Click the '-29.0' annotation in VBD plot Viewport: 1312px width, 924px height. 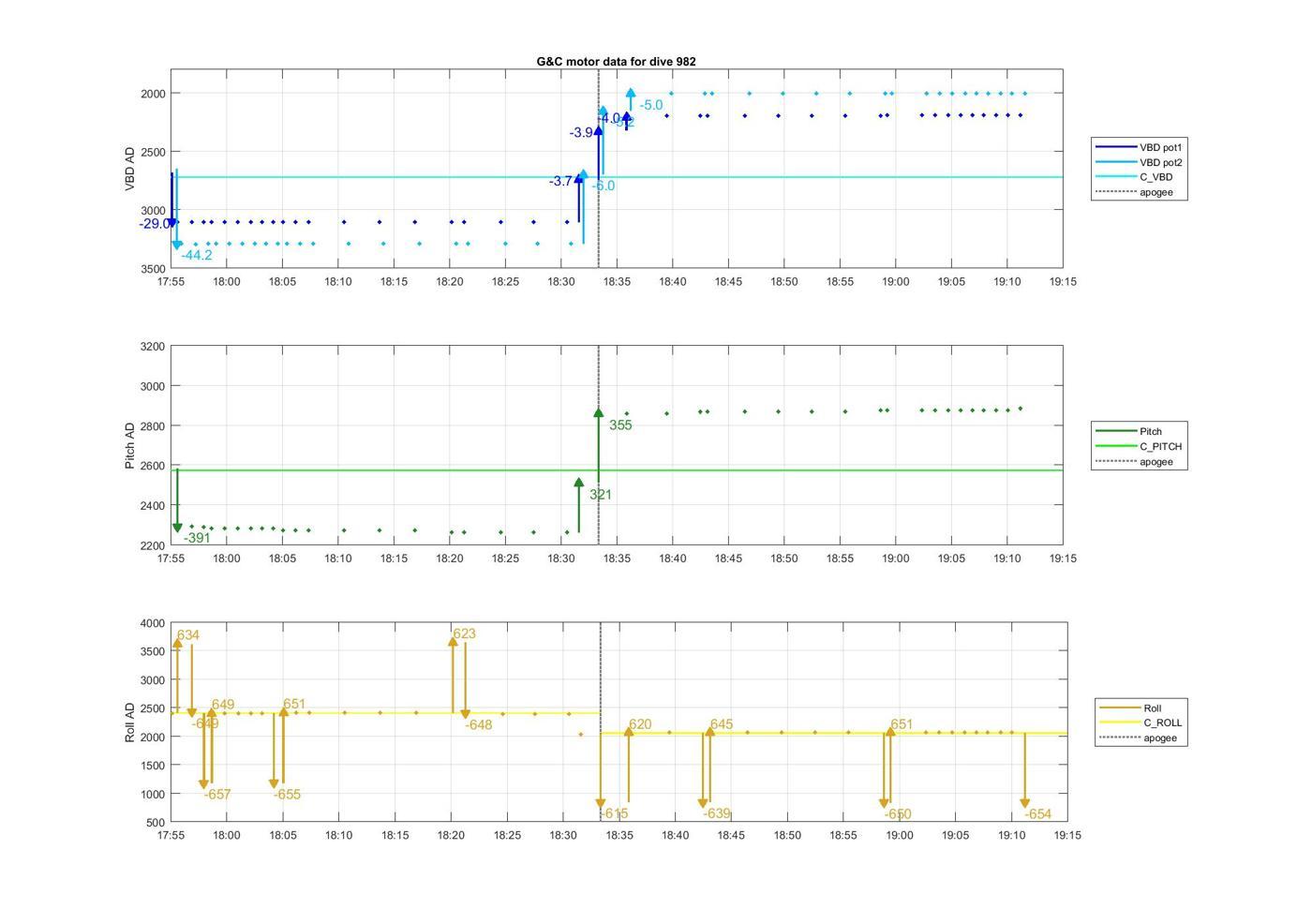click(155, 224)
